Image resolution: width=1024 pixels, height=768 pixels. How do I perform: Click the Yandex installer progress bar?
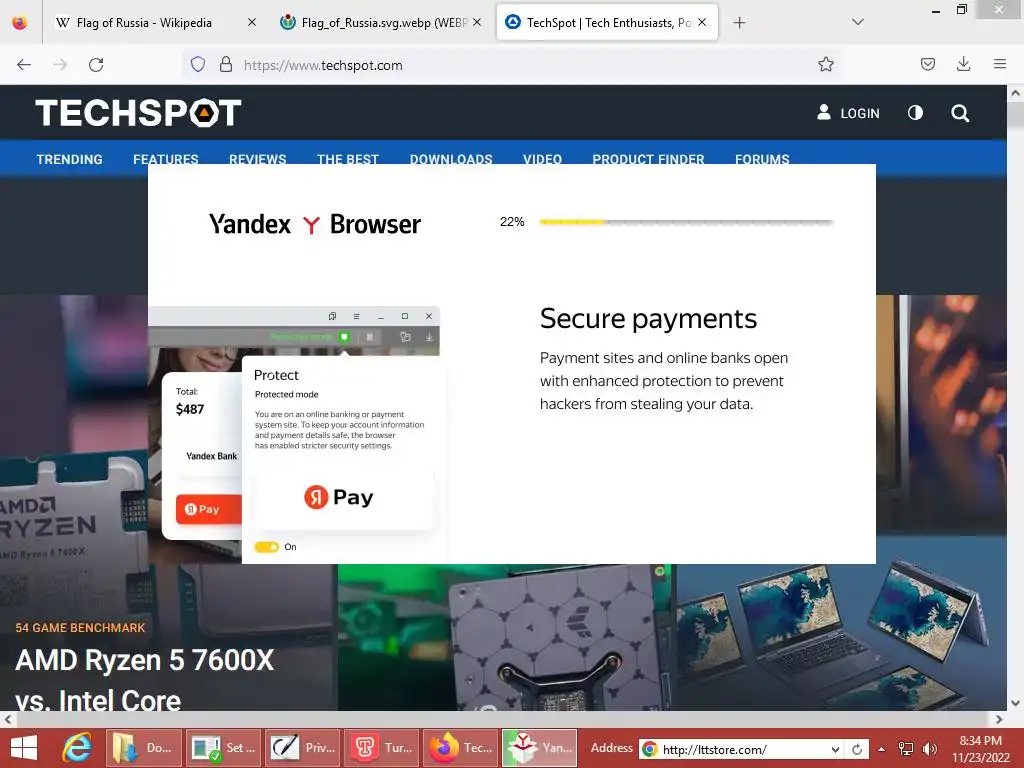686,222
